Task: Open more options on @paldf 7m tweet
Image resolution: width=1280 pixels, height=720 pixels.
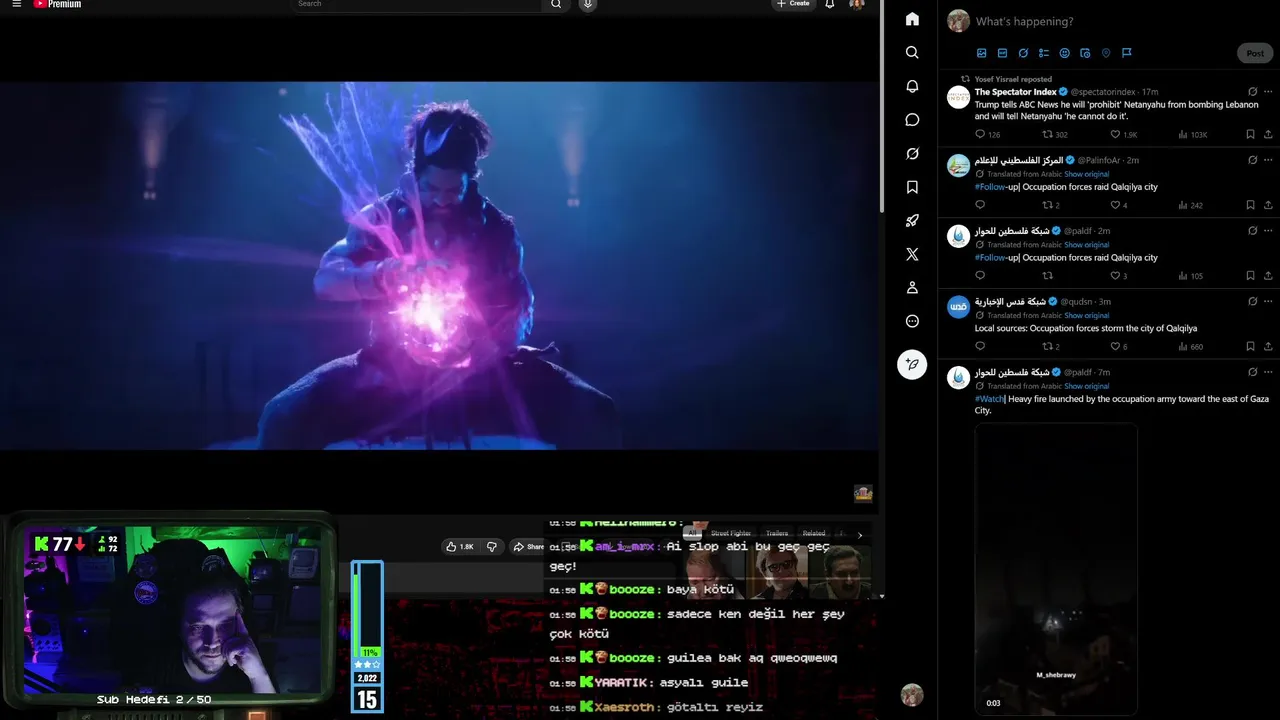Action: [x=1269, y=372]
